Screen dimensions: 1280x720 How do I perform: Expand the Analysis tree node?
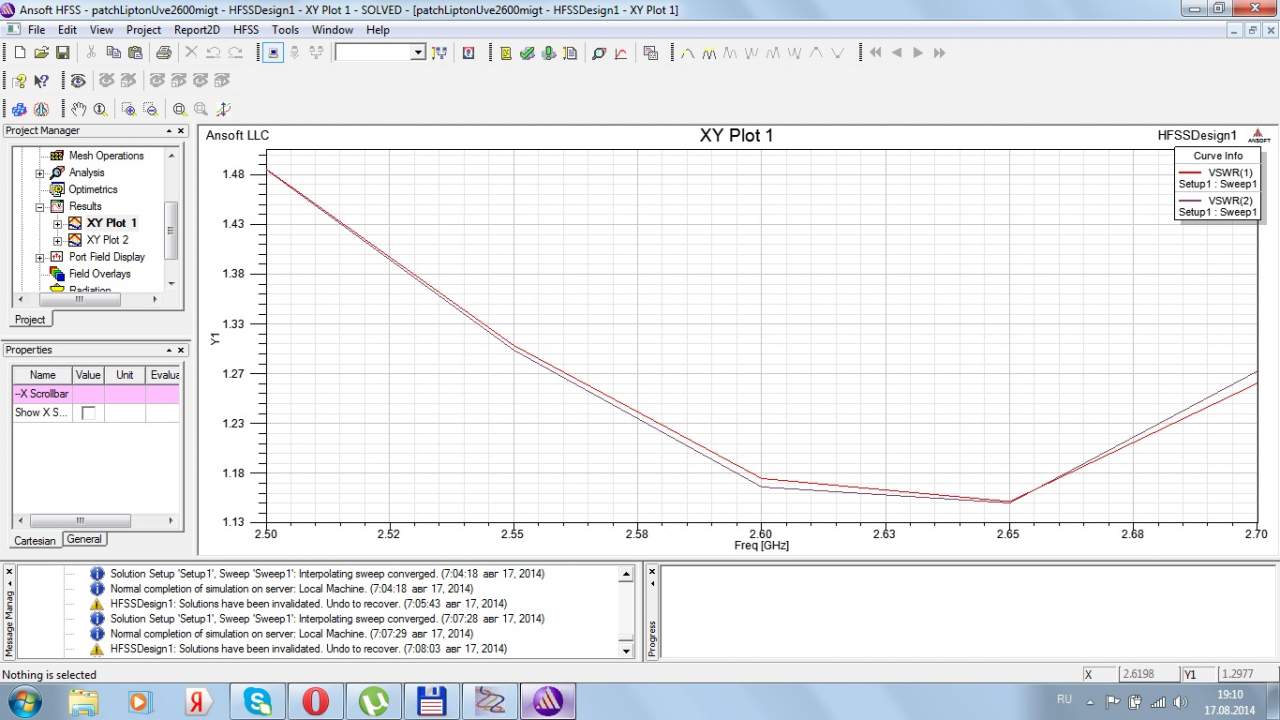tap(40, 173)
